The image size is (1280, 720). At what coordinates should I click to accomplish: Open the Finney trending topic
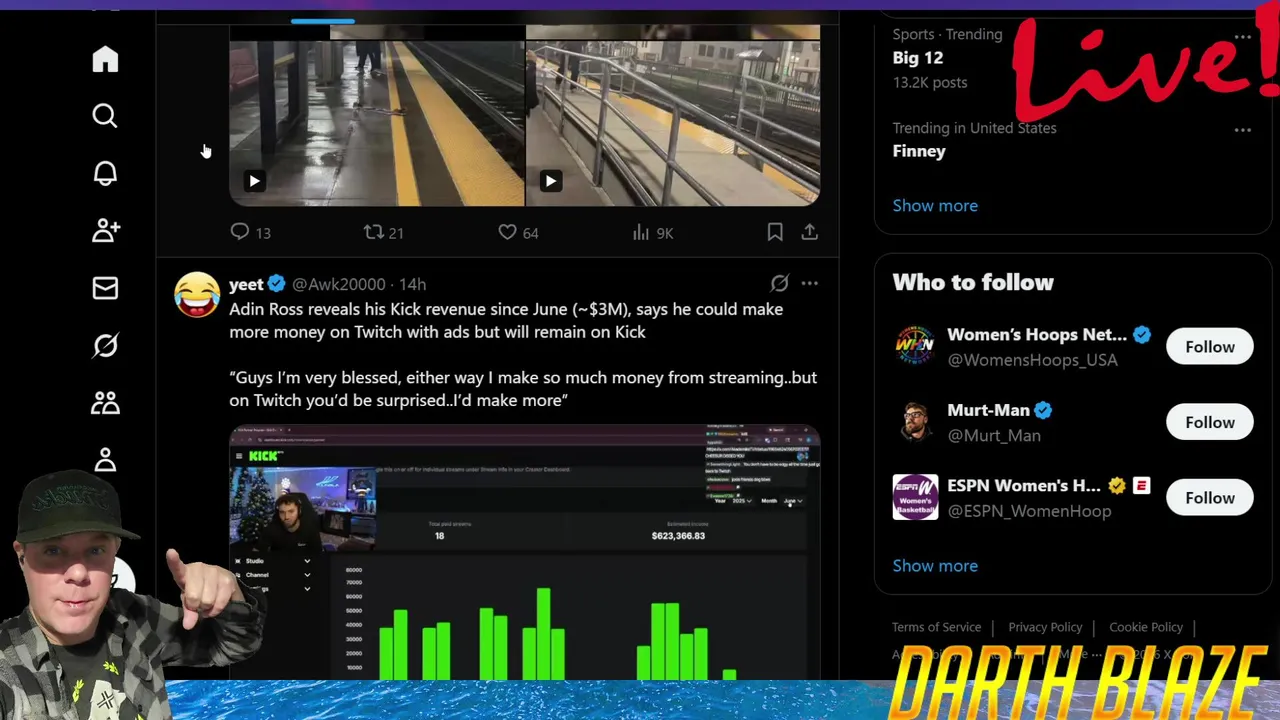919,151
